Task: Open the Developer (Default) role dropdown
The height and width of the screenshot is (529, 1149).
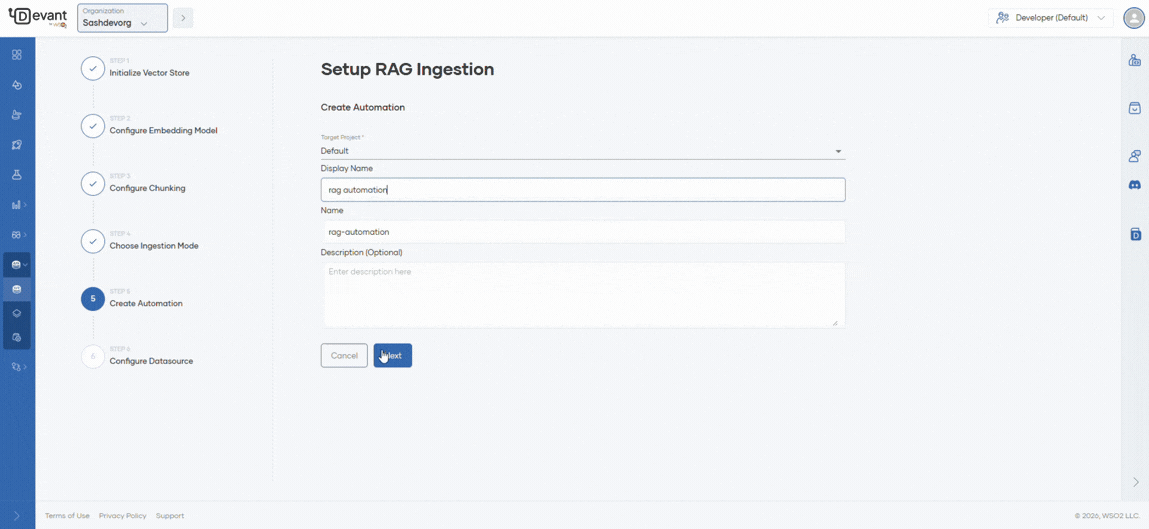Action: coord(1051,18)
